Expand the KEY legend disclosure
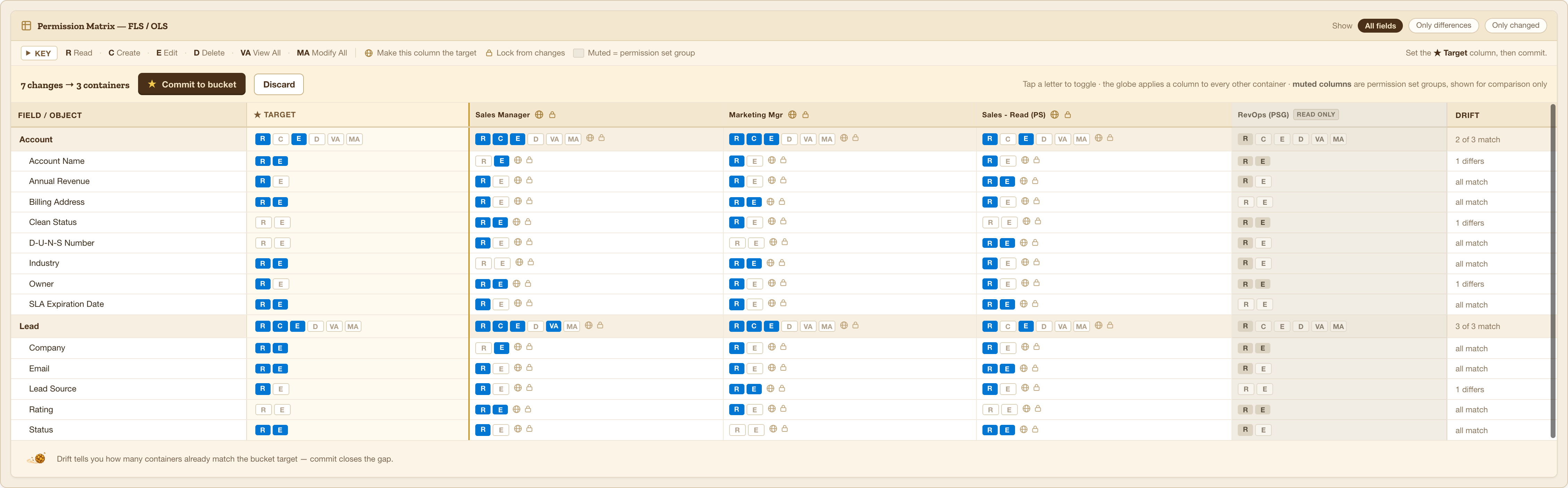This screenshot has width=1568, height=488. [x=39, y=53]
